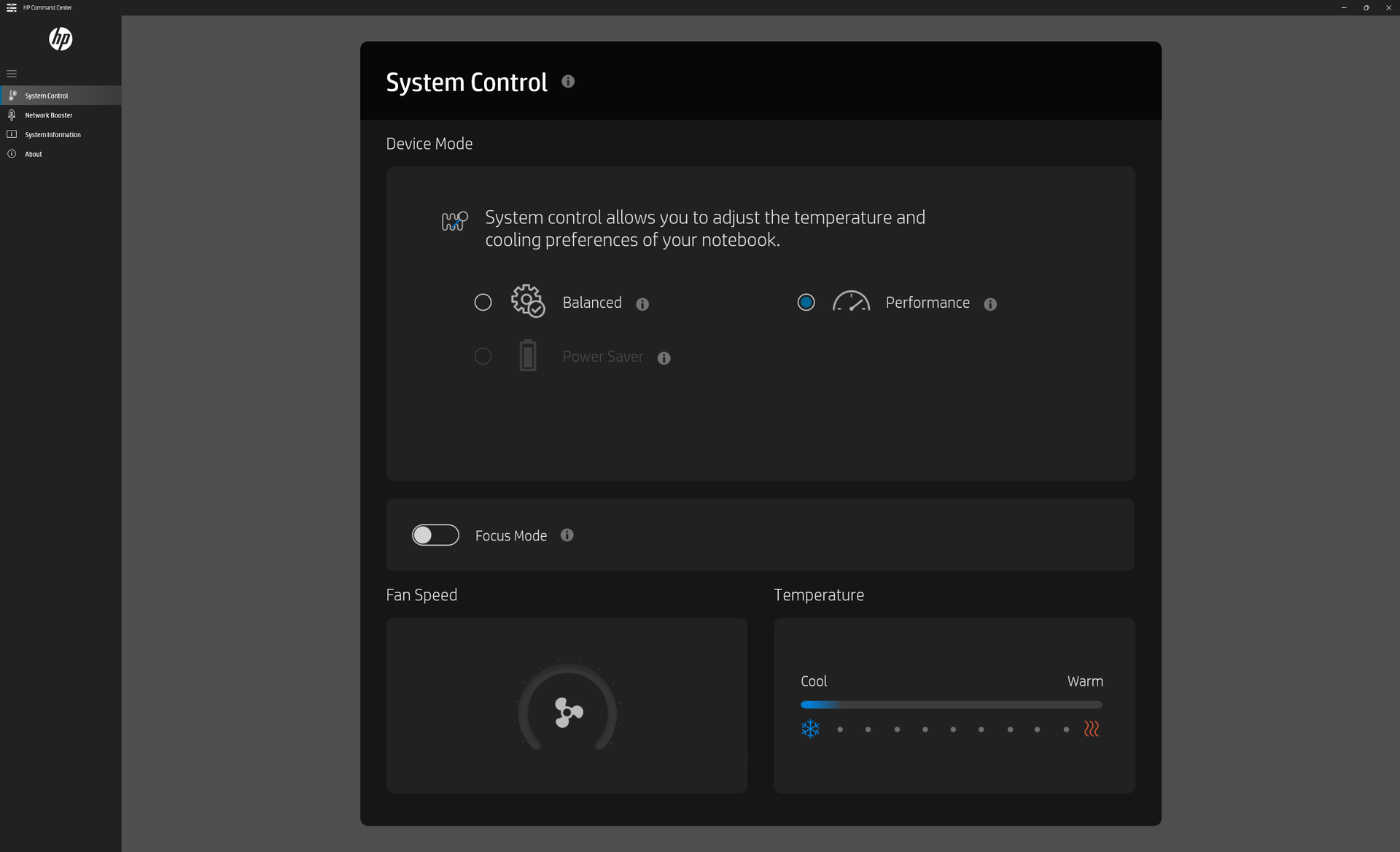Show info for Performance mode
1400x852 pixels.
990,304
